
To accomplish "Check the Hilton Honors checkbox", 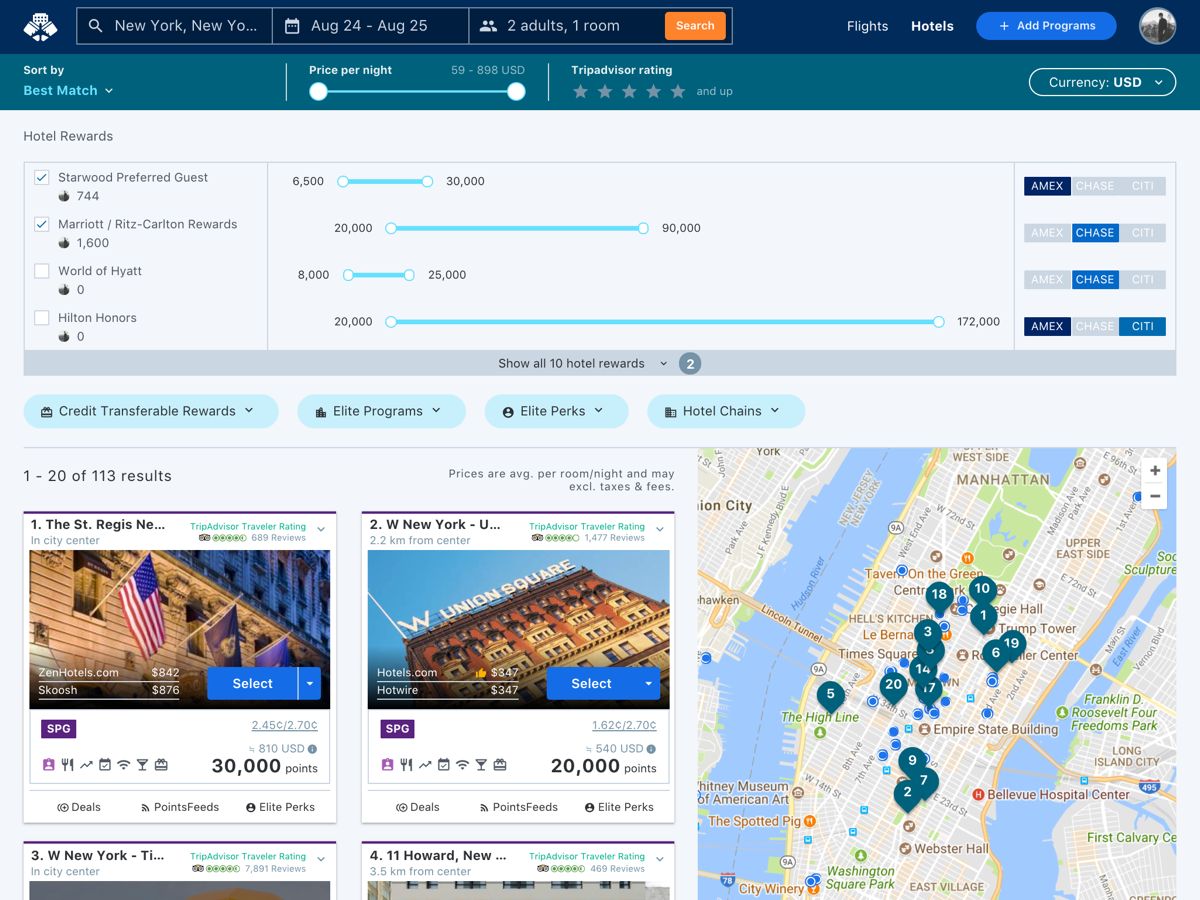I will tap(42, 318).
